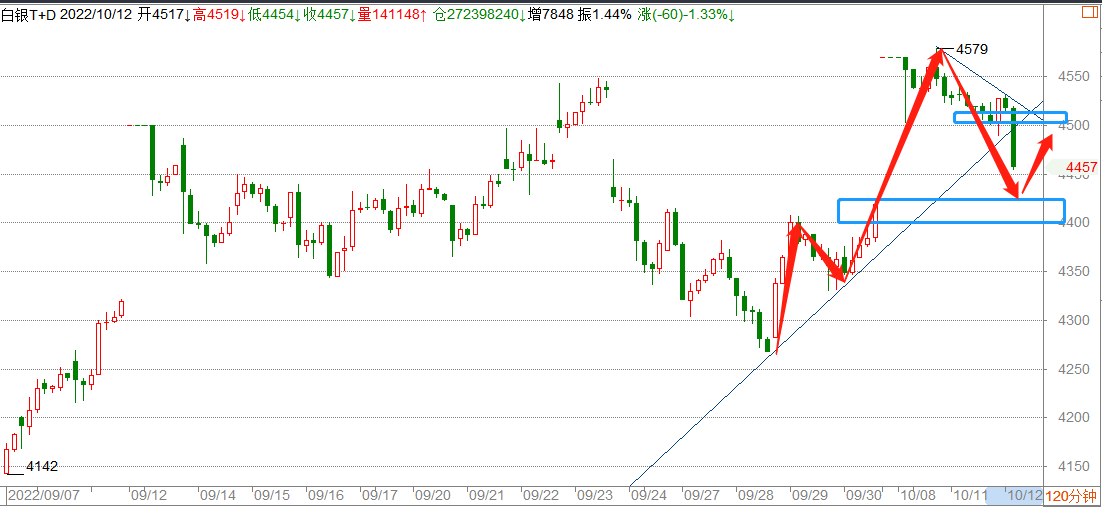Select the 09/16 date on time axis
1102x507 pixels.
[x=324, y=495]
